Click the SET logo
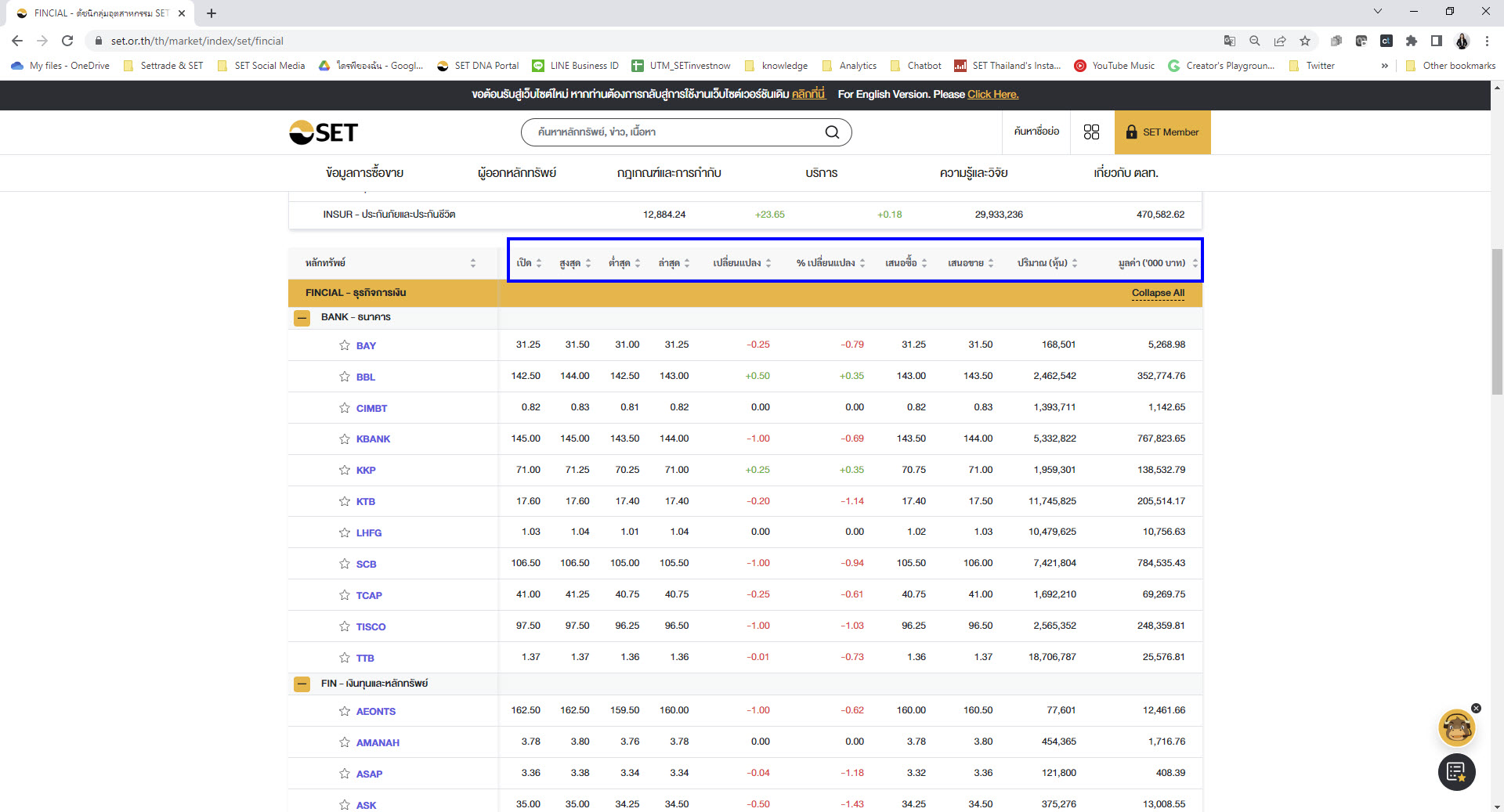The height and width of the screenshot is (812, 1504). point(324,132)
